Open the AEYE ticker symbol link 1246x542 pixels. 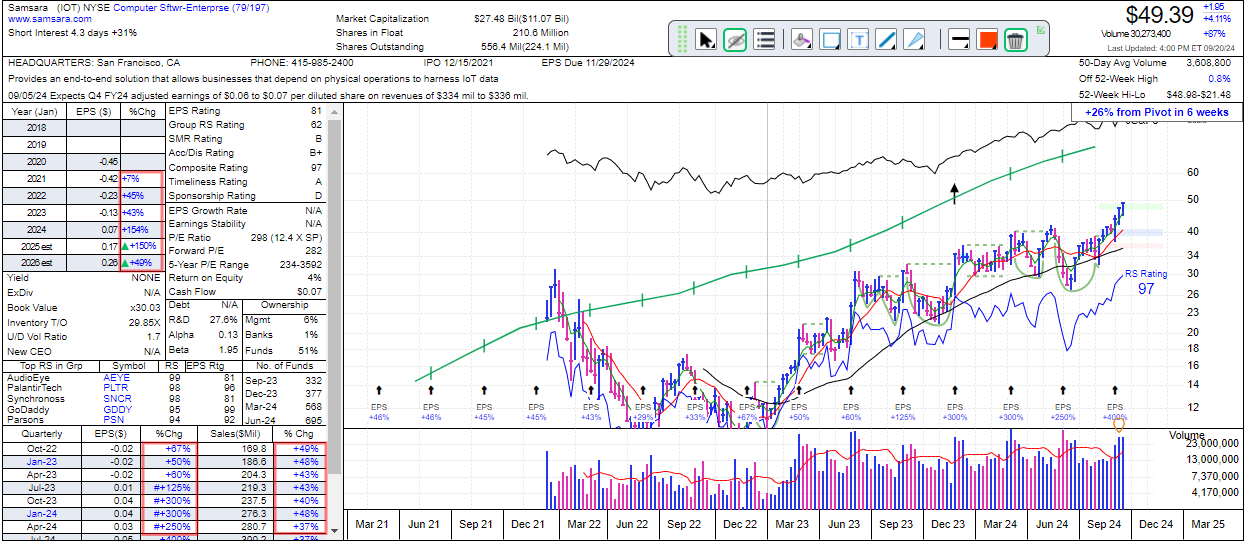tap(116, 378)
